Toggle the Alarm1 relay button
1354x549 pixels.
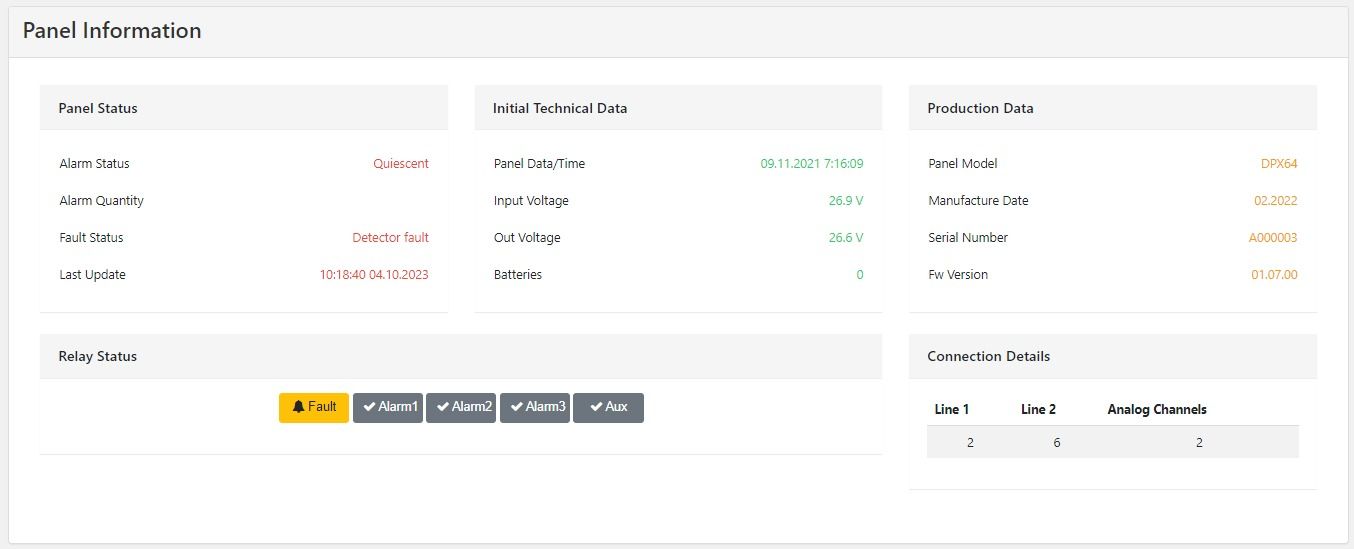(388, 408)
